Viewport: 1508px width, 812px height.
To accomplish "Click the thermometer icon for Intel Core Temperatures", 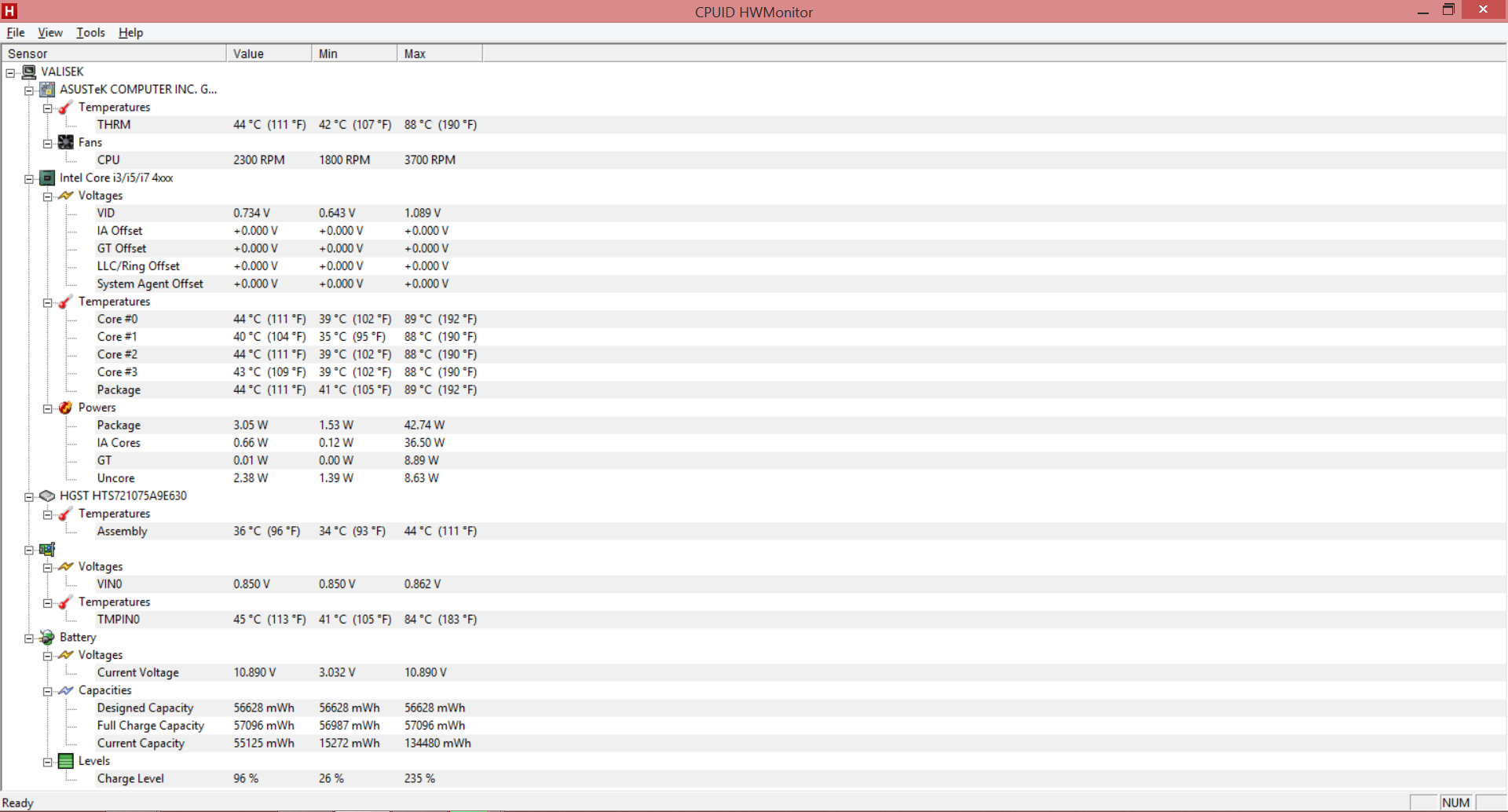I will pyautogui.click(x=66, y=302).
